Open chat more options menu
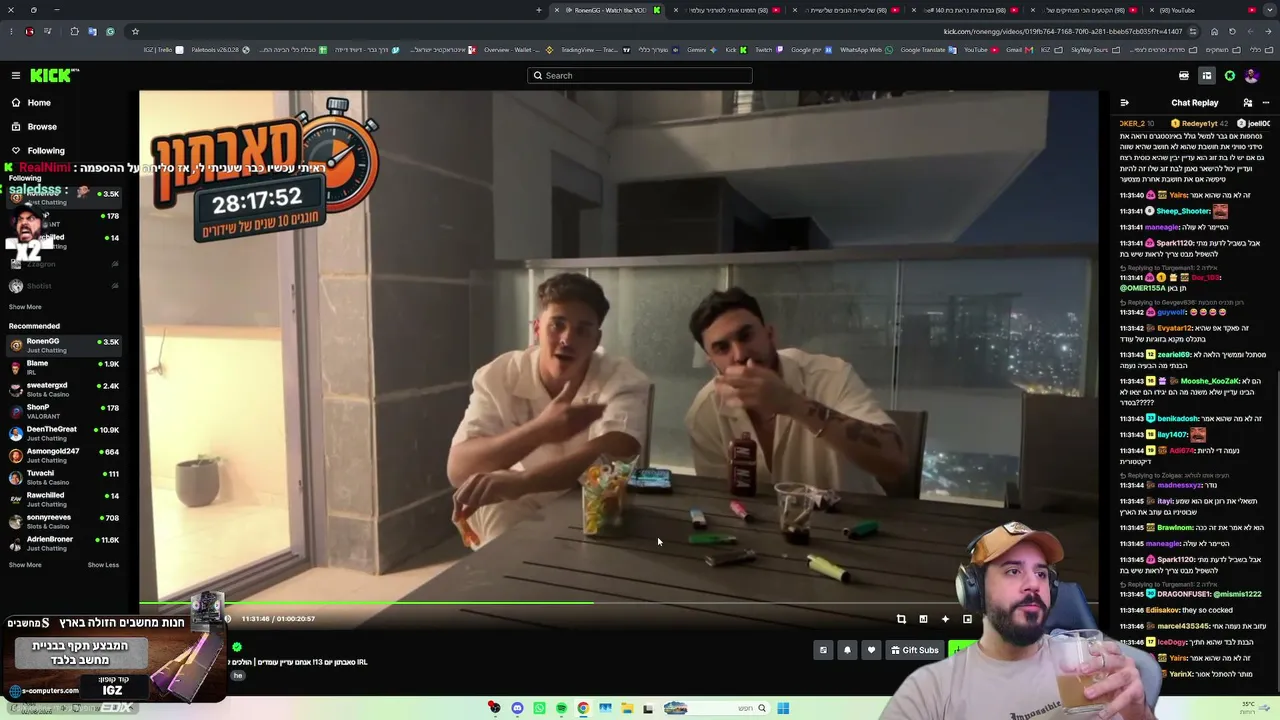 (x=1265, y=103)
